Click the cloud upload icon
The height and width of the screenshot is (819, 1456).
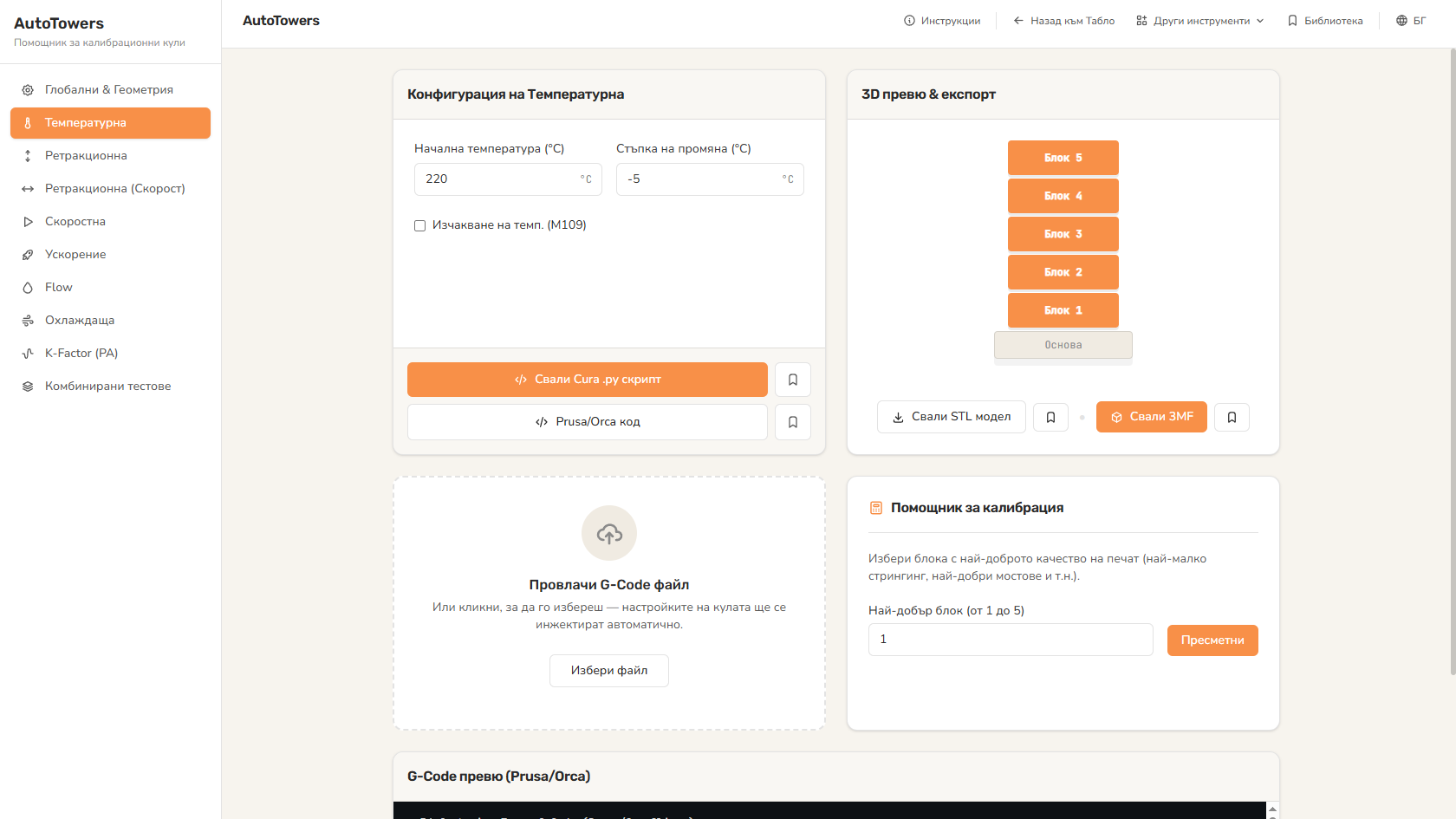tap(609, 533)
